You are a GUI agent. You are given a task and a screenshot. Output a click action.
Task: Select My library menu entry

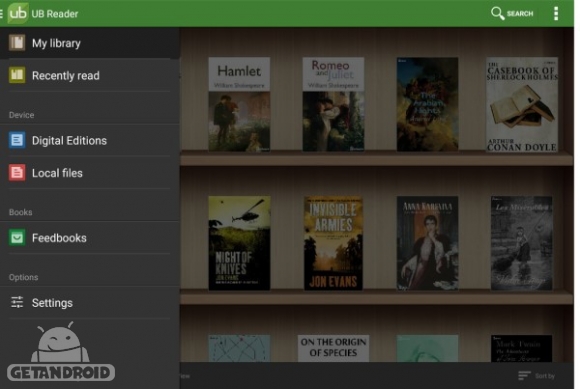(90, 43)
